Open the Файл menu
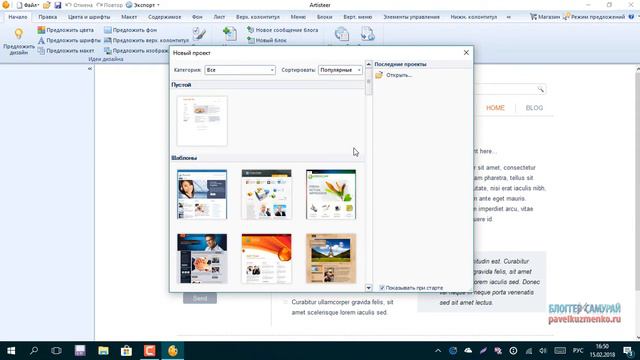 28,5
